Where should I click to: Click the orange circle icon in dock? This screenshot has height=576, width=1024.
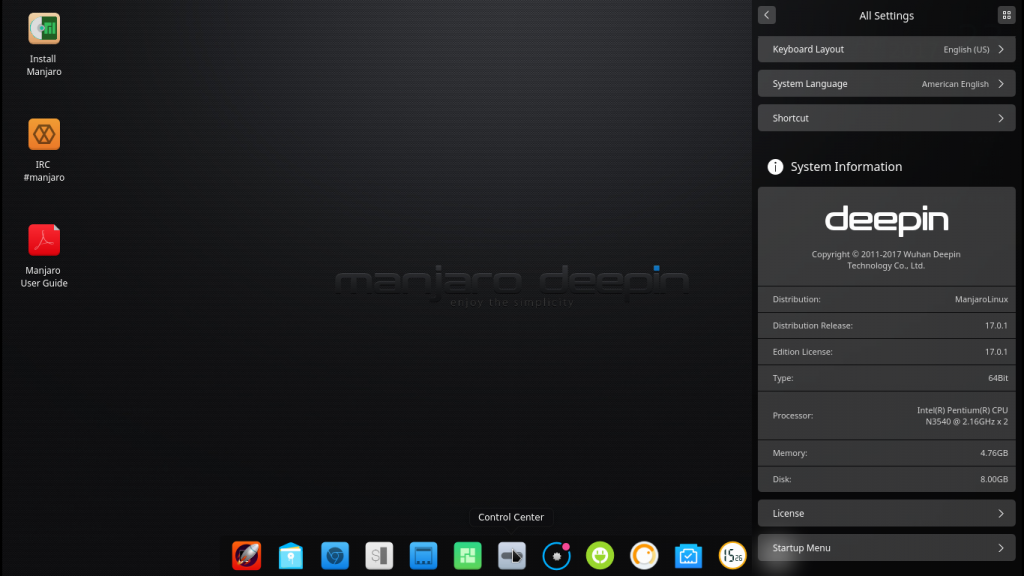pos(644,555)
